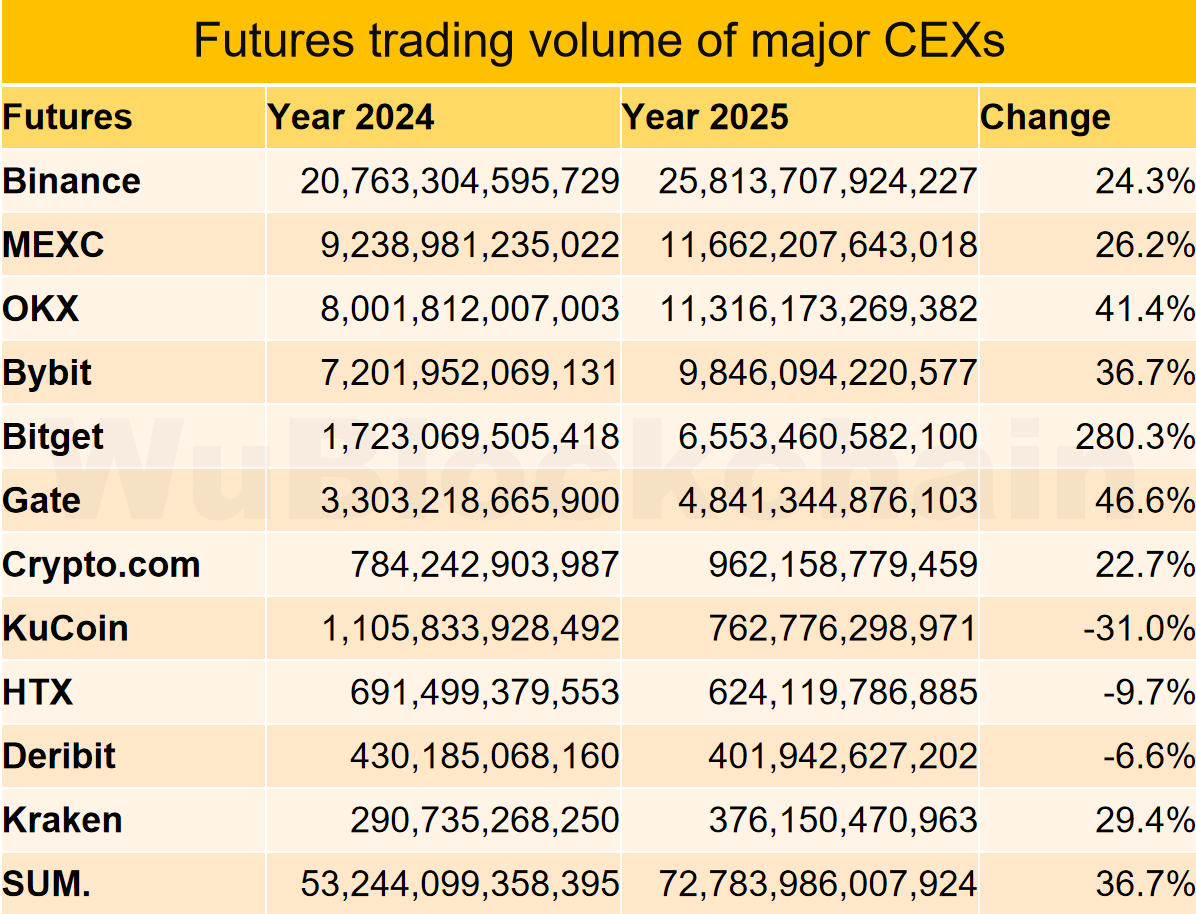Click Bitget's 280.3% change value
The height and width of the screenshot is (914, 1196).
(1135, 437)
